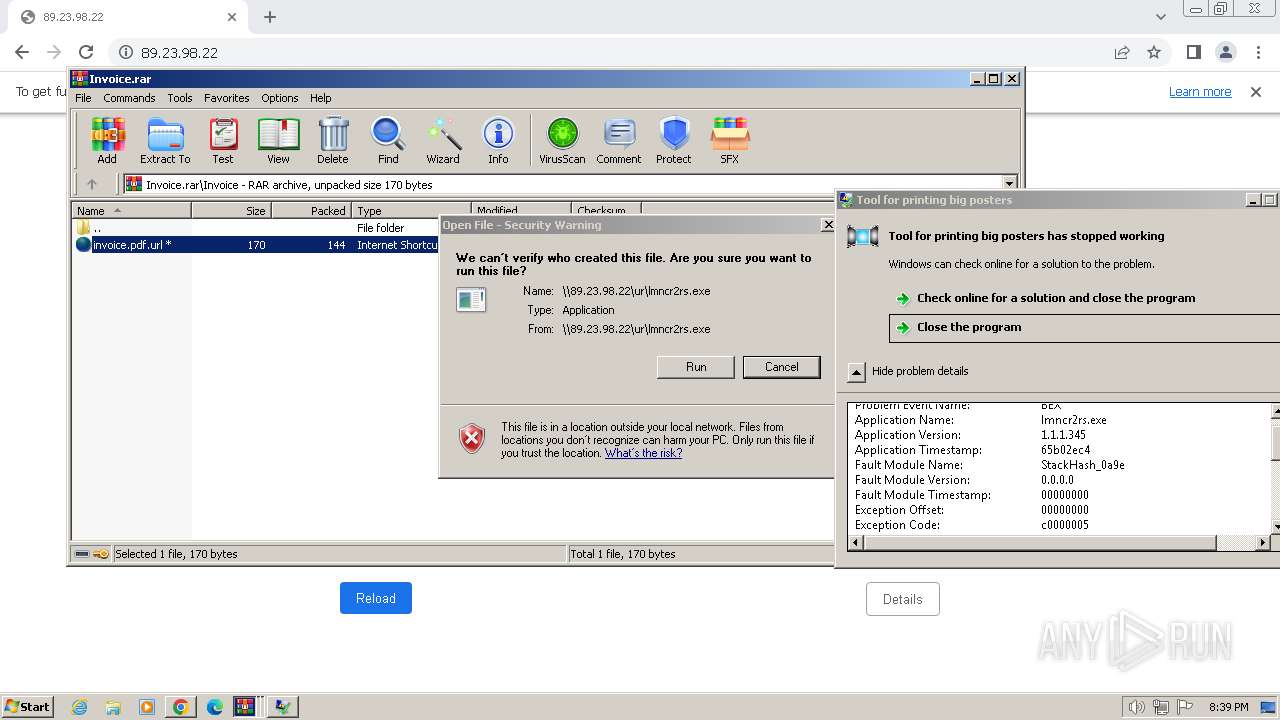This screenshot has width=1280, height=720.
Task: Open the WinRAR Help menu
Action: (x=320, y=98)
